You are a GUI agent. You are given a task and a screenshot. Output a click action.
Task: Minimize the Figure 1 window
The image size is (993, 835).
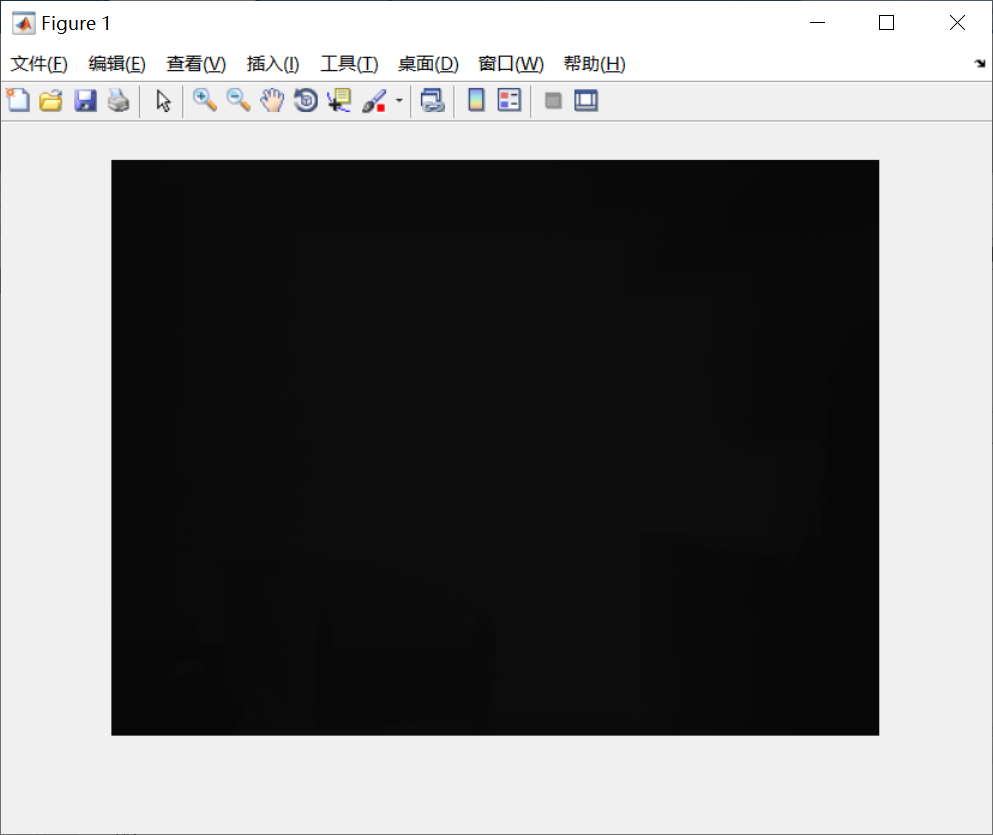818,23
